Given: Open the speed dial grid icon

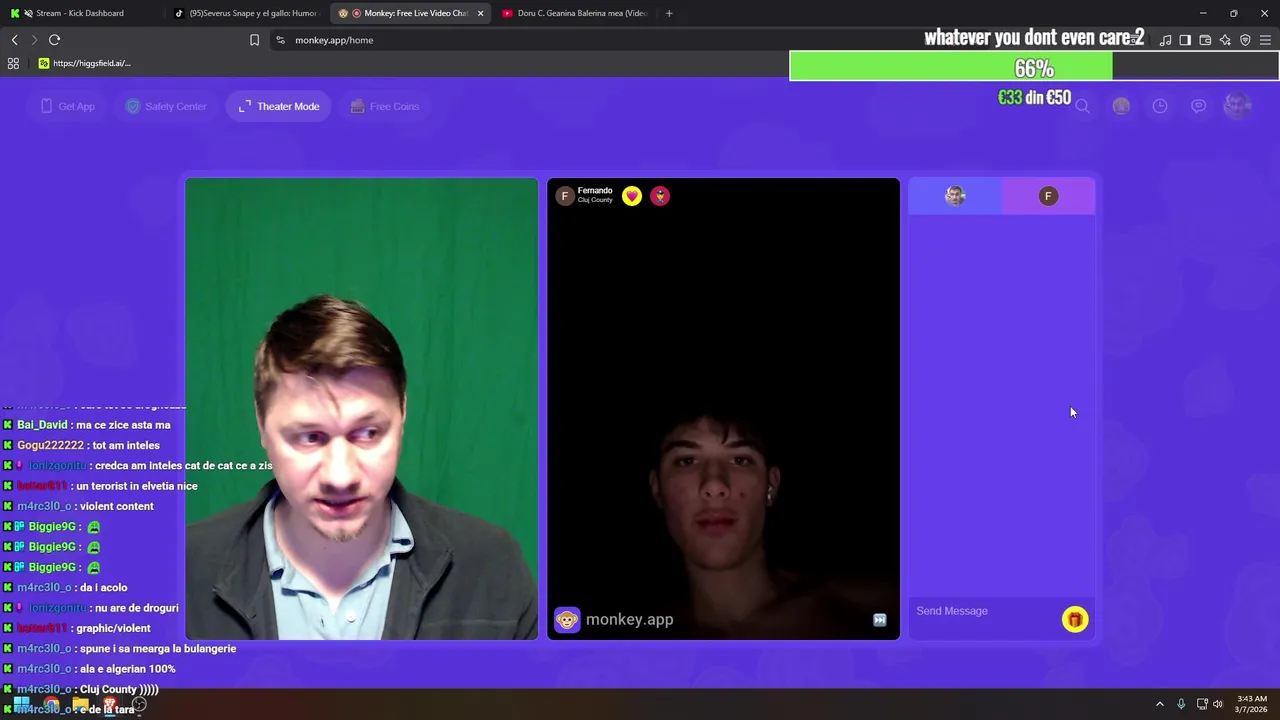Looking at the screenshot, I should 13,63.
